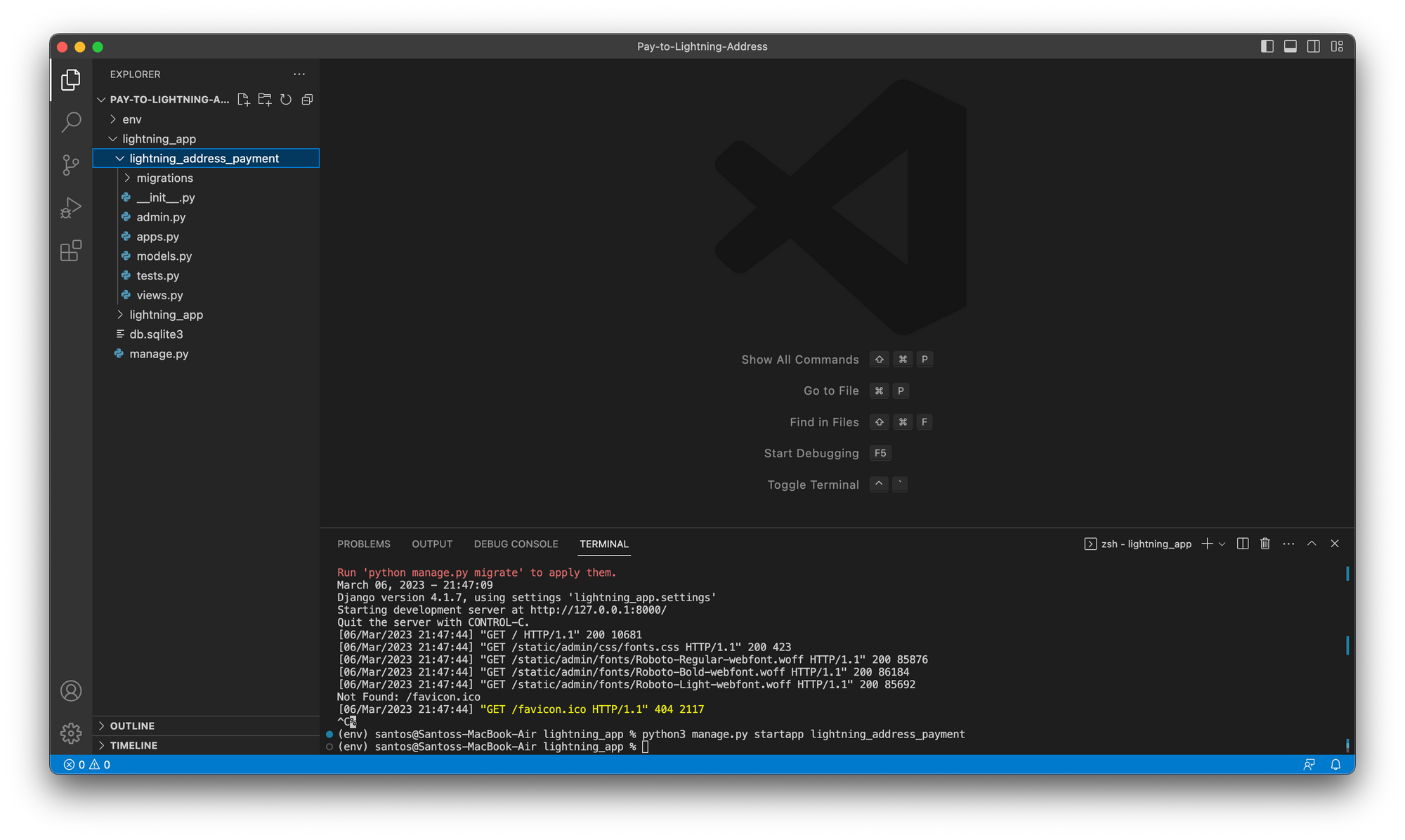The height and width of the screenshot is (840, 1405).
Task: Open the Manage gear icon
Action: pos(71,733)
